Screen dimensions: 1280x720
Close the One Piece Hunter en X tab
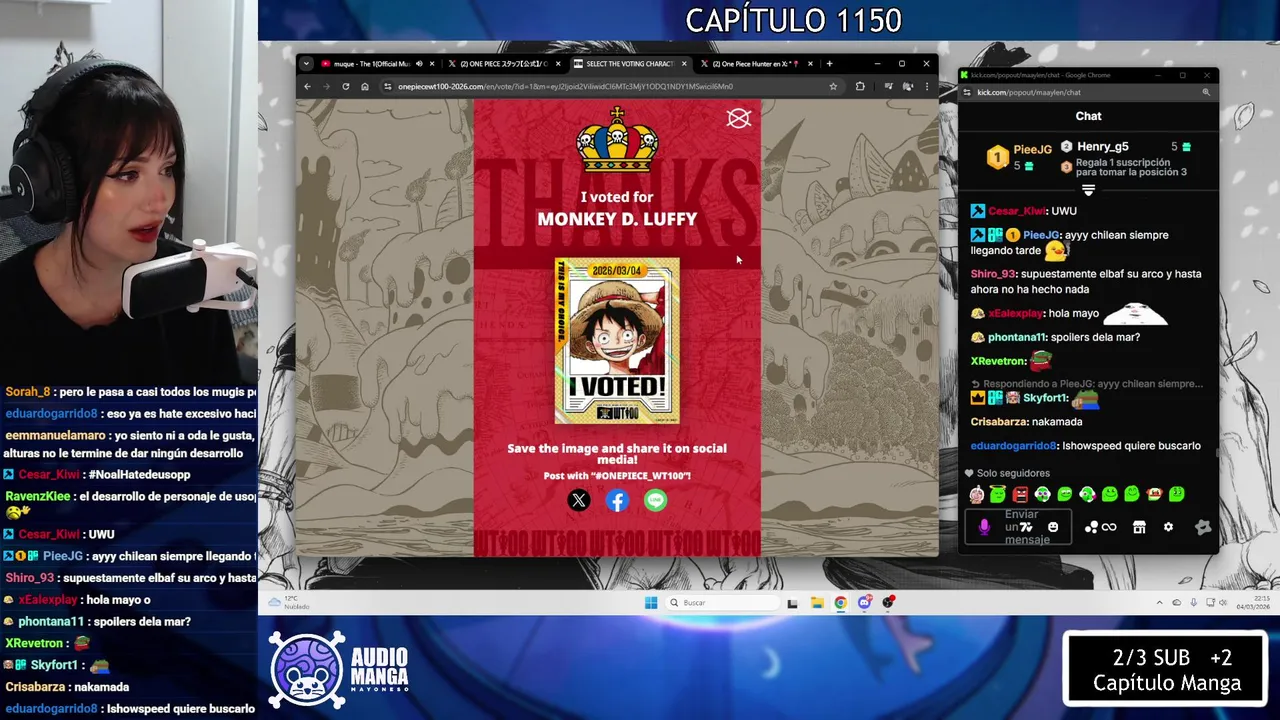pyautogui.click(x=810, y=64)
